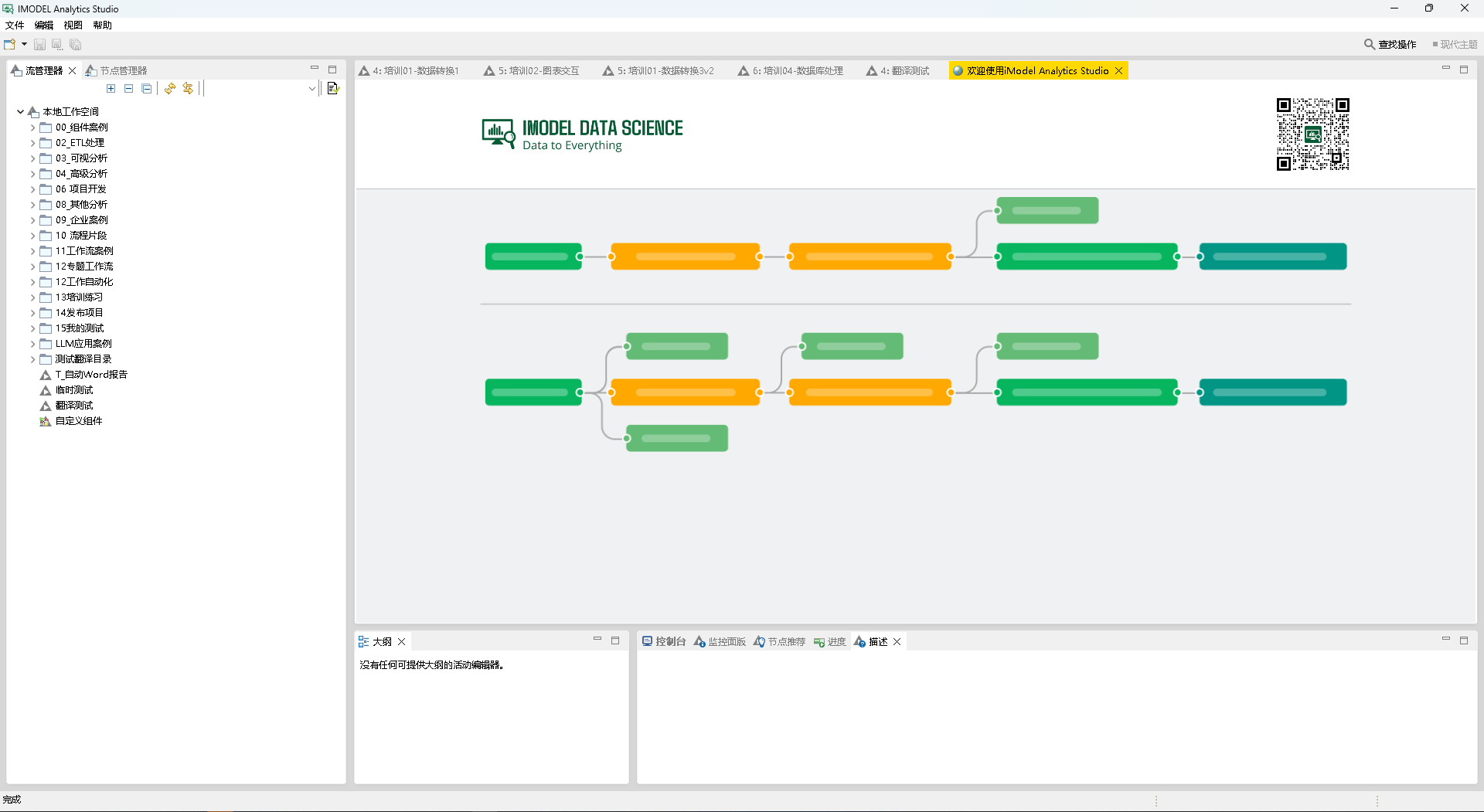The width and height of the screenshot is (1484, 812).
Task: Select the 11工作流案例 folder
Action: coord(84,251)
